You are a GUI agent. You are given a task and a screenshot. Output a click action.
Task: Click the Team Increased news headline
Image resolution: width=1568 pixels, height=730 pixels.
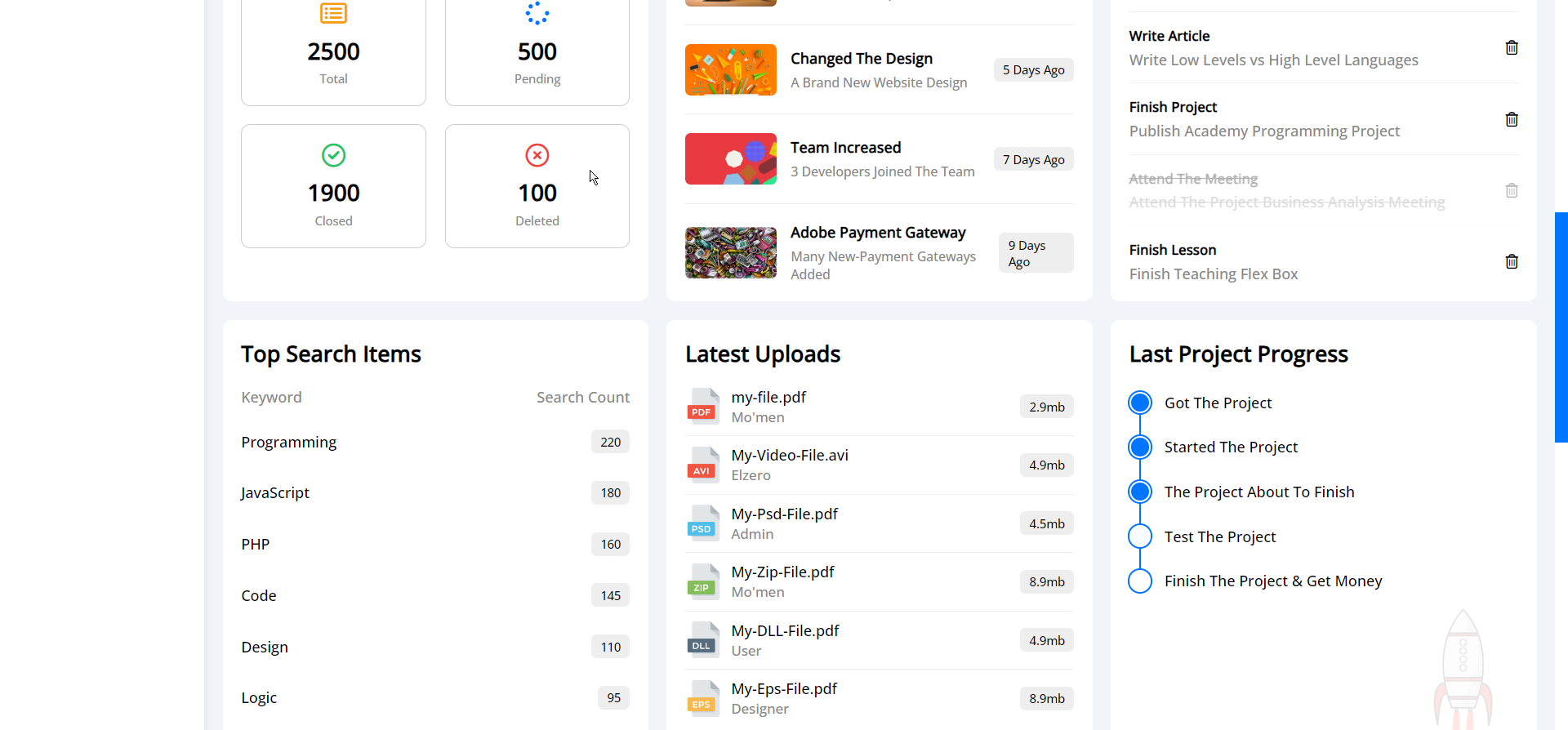pos(845,148)
